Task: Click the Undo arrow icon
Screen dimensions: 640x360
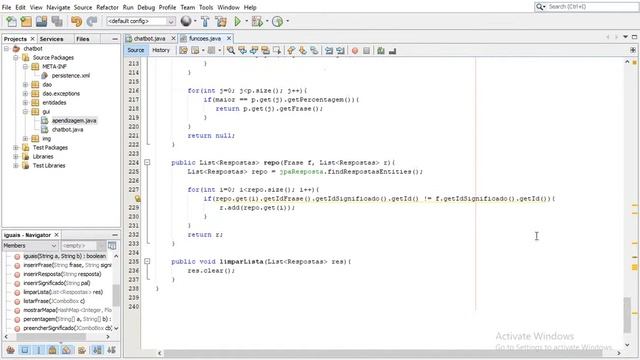Action: [x=76, y=21]
